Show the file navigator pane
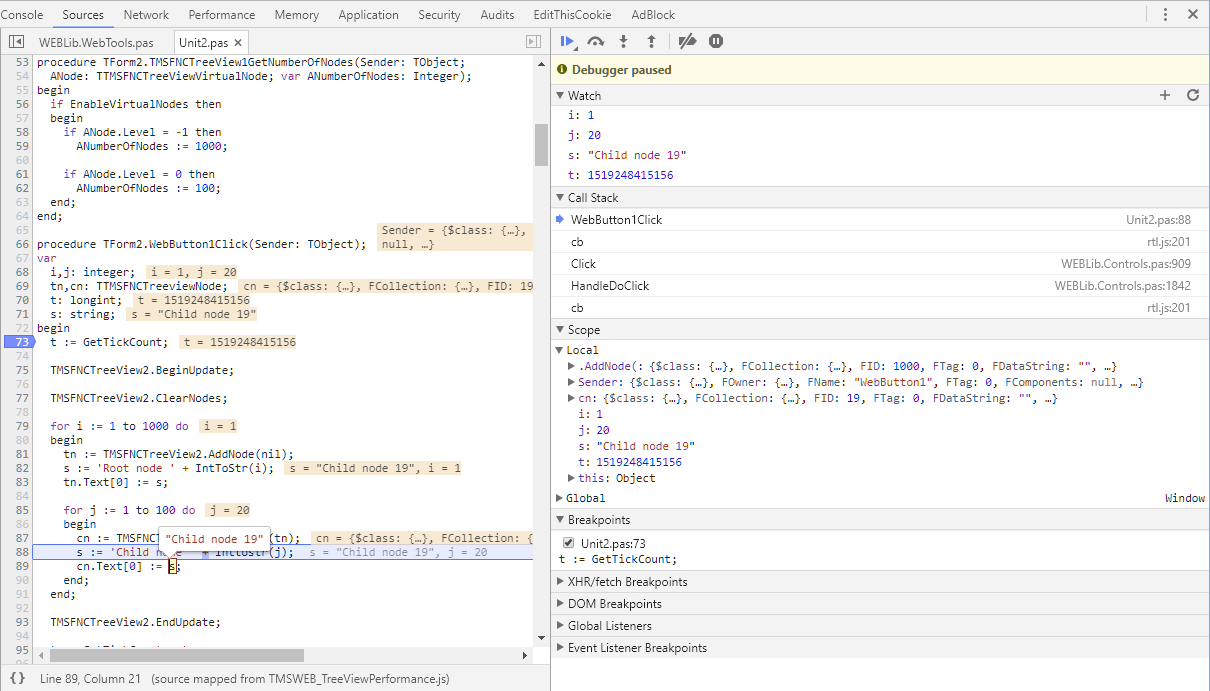The image size is (1210, 691). (x=17, y=42)
